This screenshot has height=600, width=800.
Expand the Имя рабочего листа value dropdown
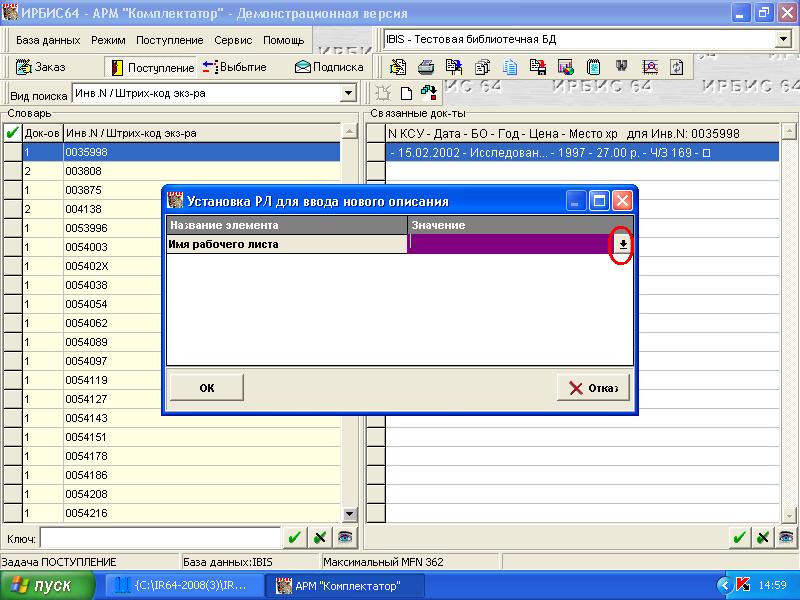point(622,244)
